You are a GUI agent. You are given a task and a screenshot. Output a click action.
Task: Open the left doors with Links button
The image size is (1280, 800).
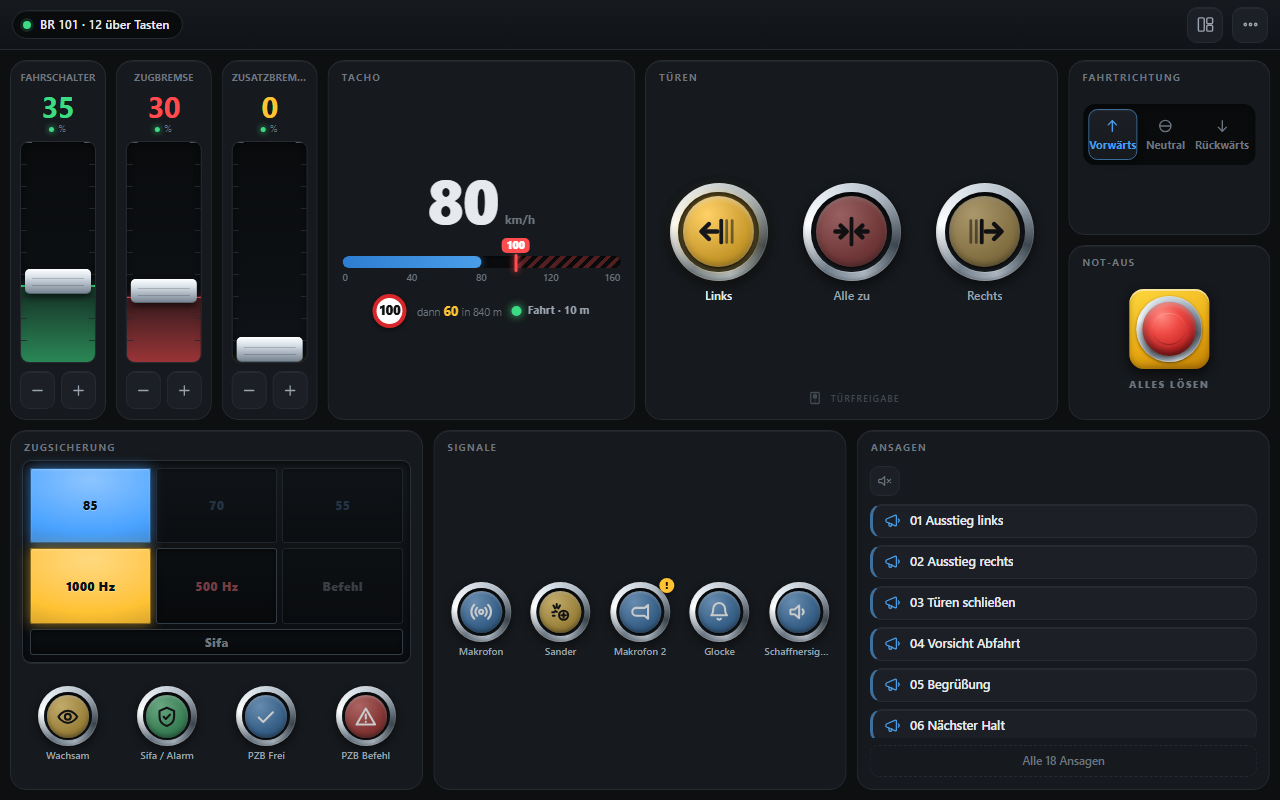click(718, 232)
